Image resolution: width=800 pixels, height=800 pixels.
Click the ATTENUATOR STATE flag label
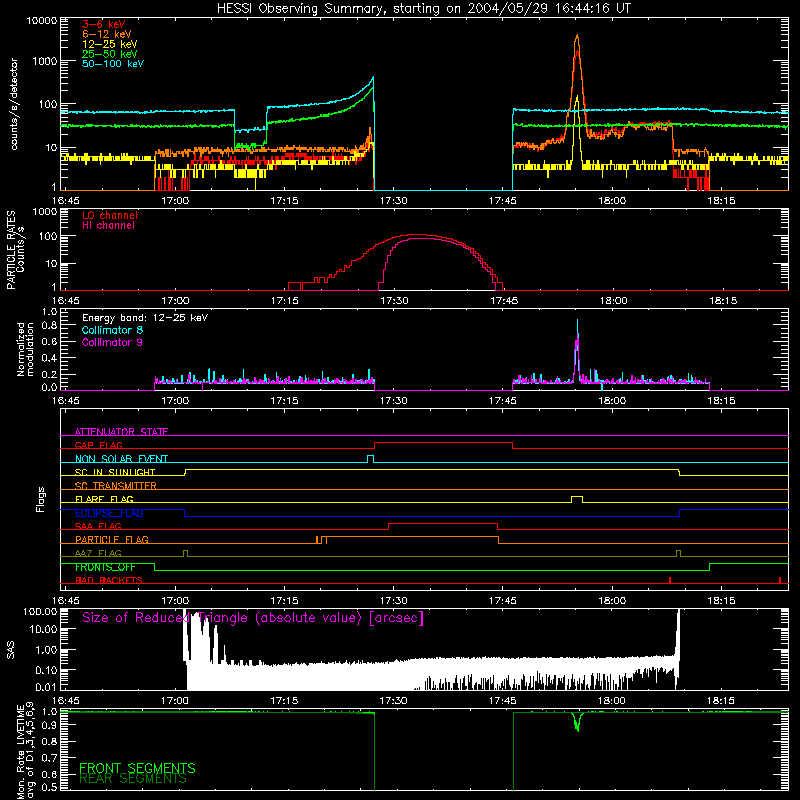121,432
